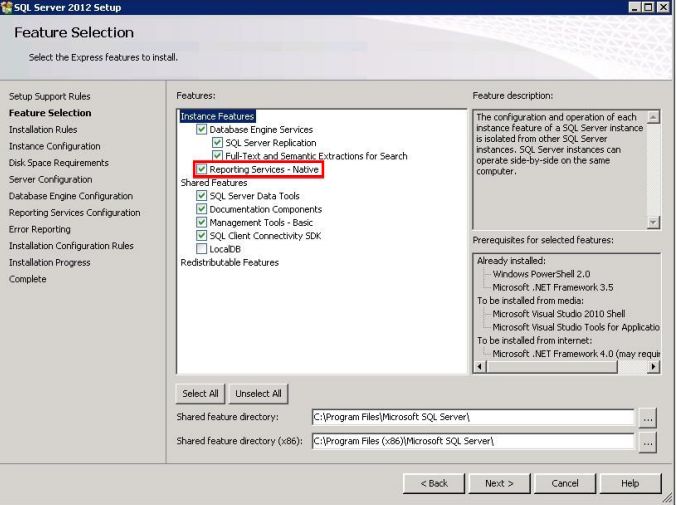Screen dimensions: 677x505
Task: Select the Installation Progress step
Action: tap(50, 262)
